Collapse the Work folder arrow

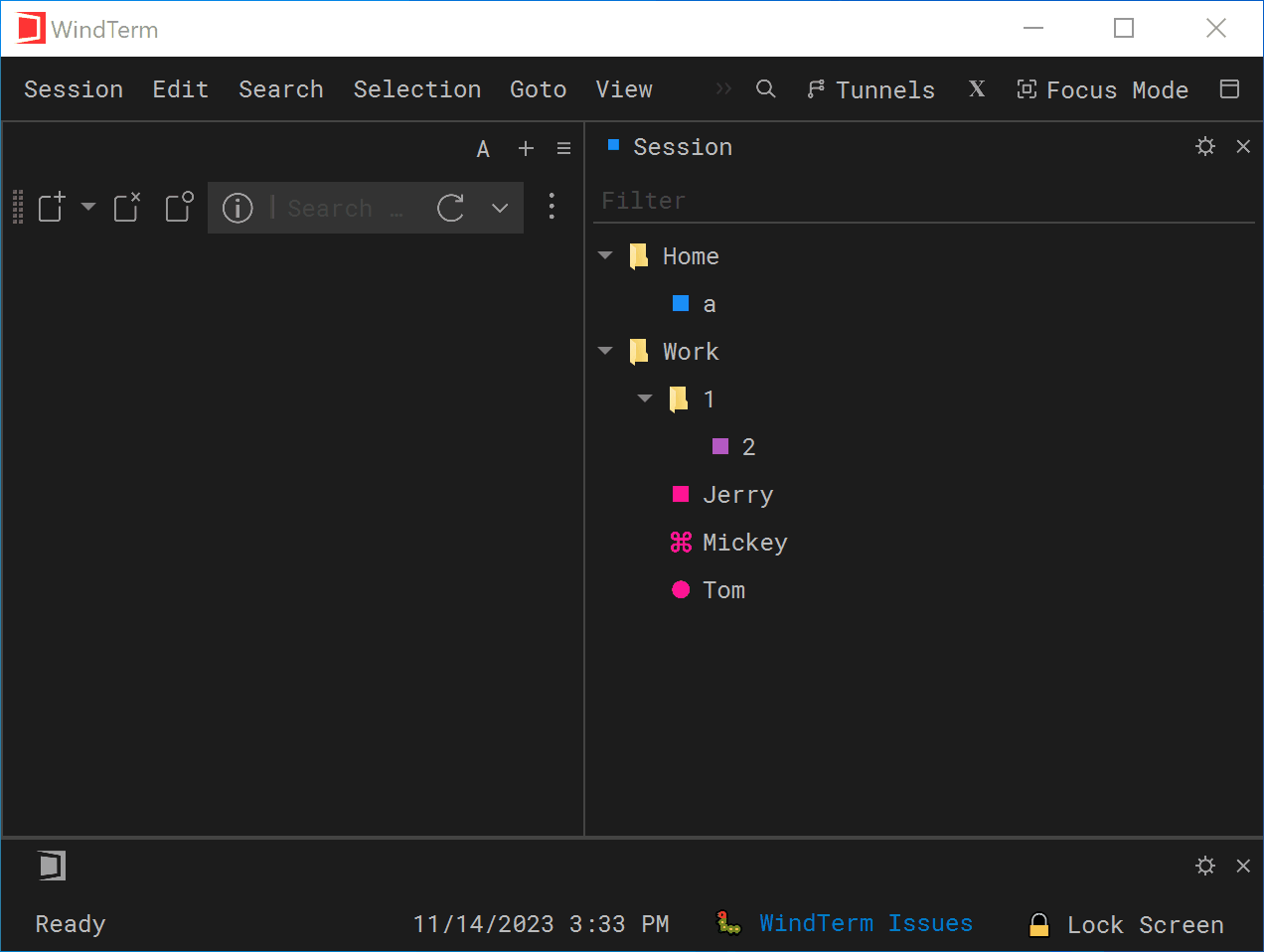[605, 351]
